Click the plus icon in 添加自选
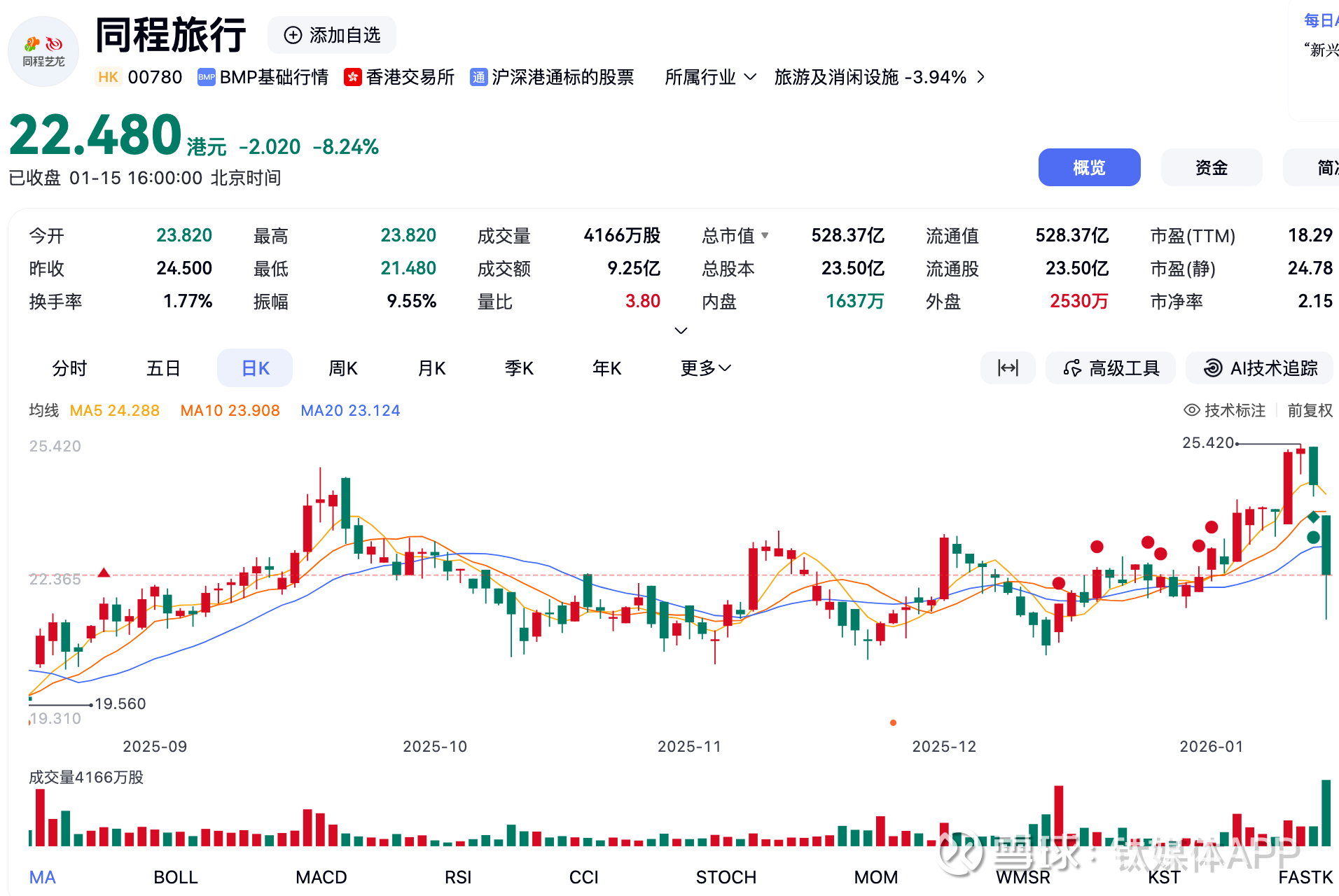 [x=293, y=35]
